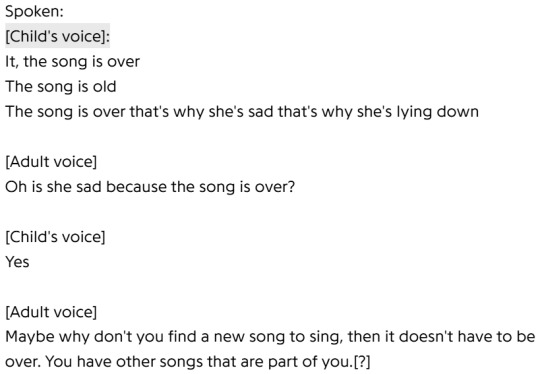
Task: Click the line 'over. You have other songs'
Action: point(188,362)
